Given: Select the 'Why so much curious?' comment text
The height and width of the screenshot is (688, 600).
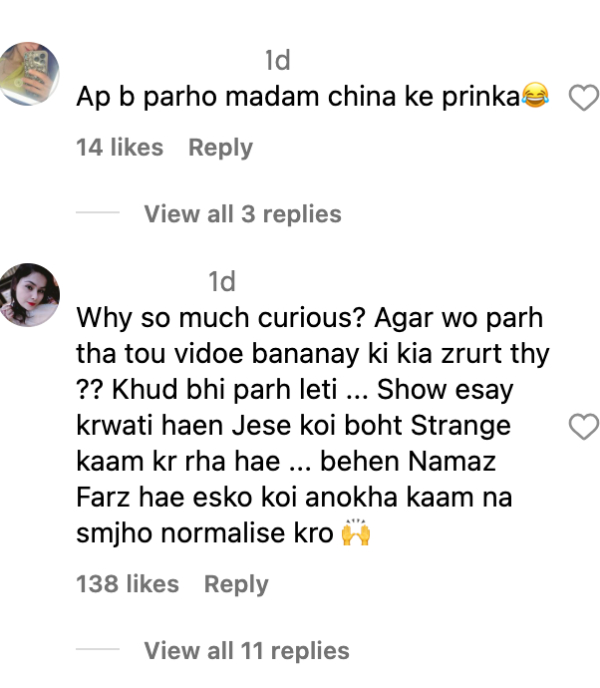Looking at the screenshot, I should pos(313,426).
